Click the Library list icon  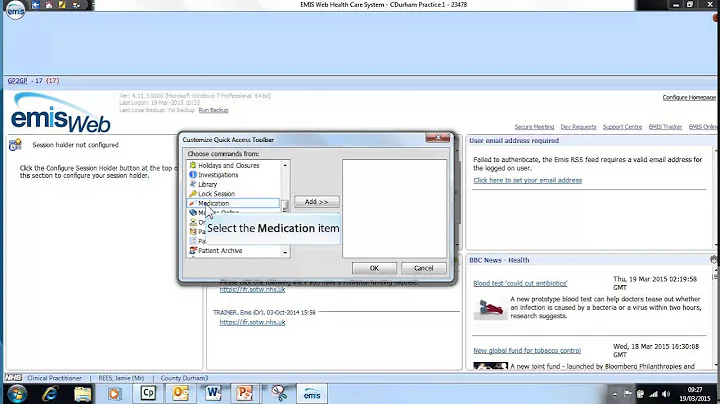point(193,184)
